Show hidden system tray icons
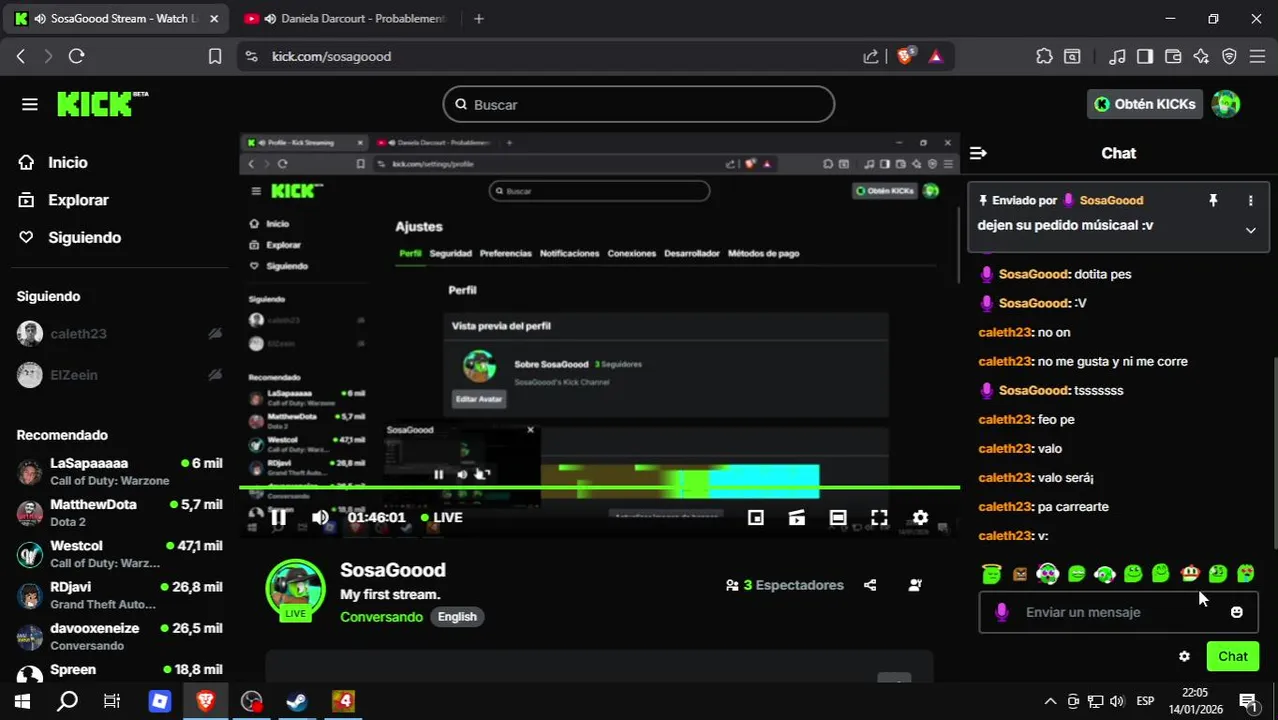1278x720 pixels. pyautogui.click(x=1049, y=701)
